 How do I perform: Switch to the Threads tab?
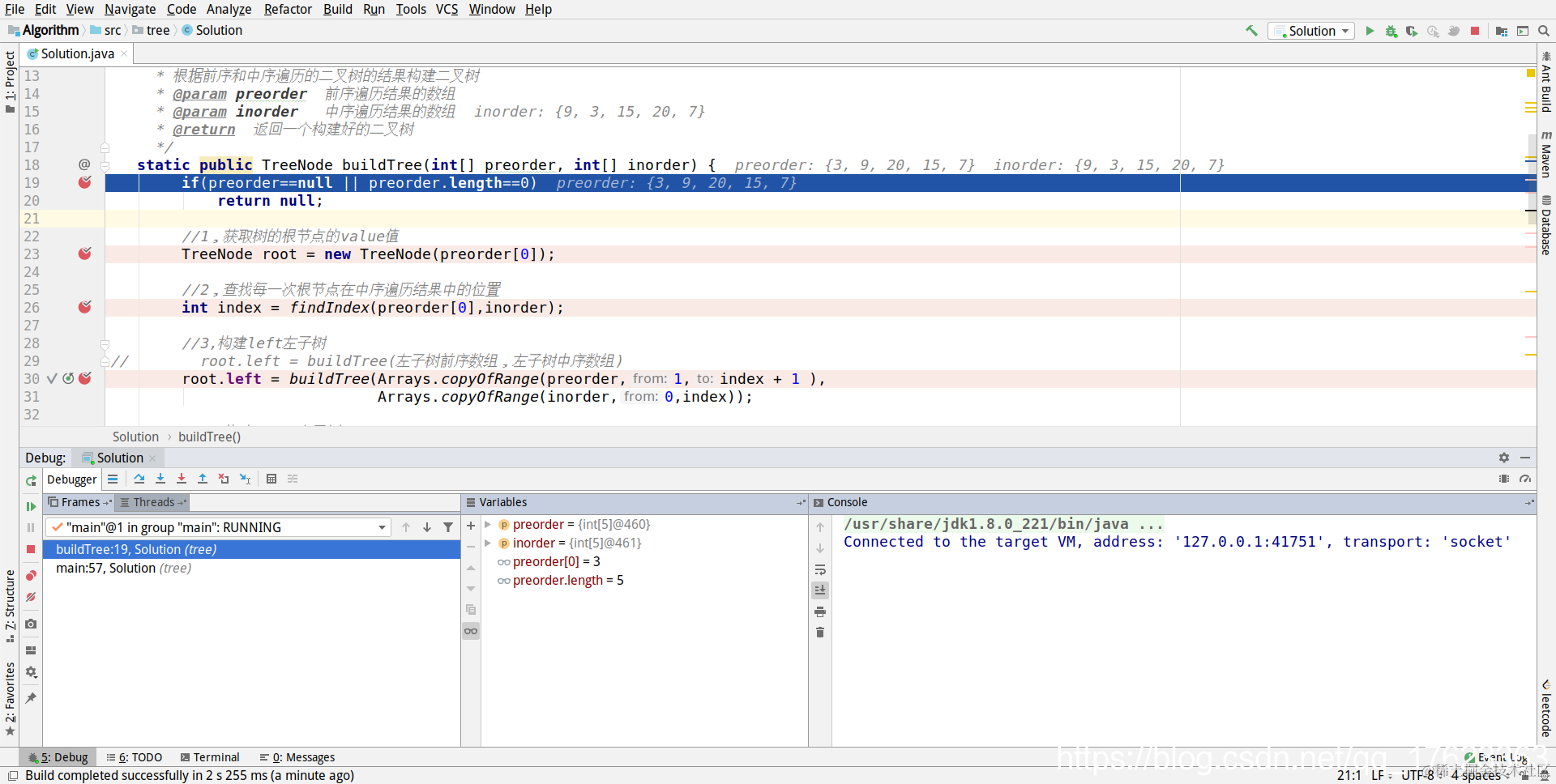tap(153, 502)
